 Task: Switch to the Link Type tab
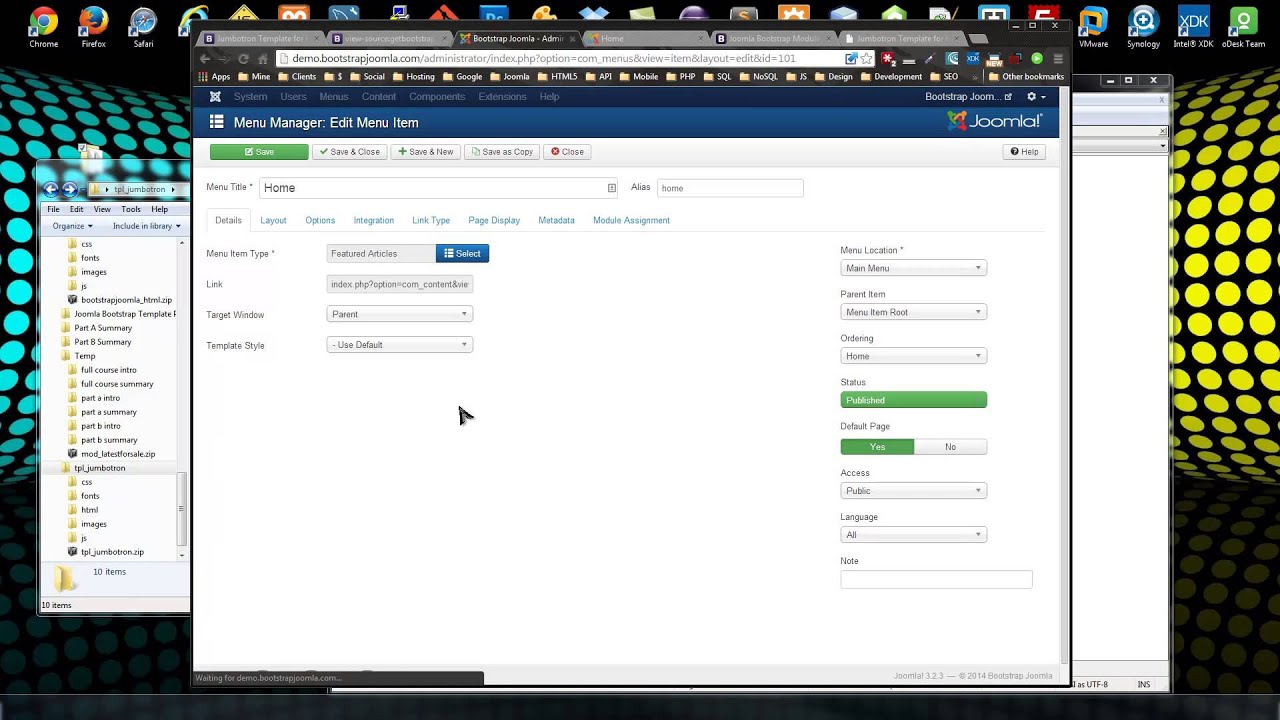click(x=431, y=220)
